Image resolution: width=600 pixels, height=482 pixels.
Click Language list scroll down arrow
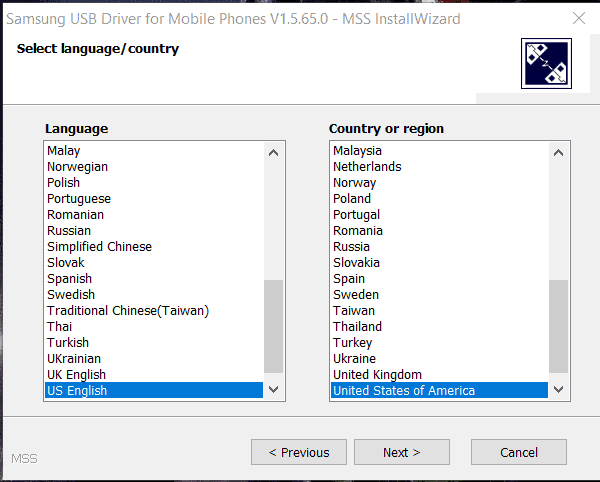tap(273, 389)
